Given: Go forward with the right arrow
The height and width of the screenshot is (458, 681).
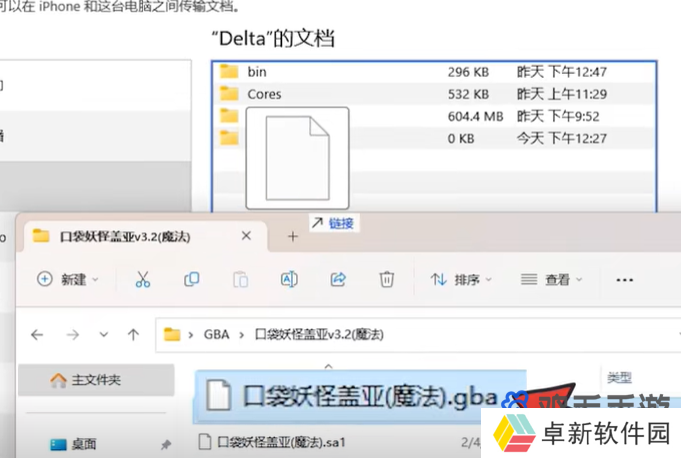Looking at the screenshot, I should click(x=73, y=335).
